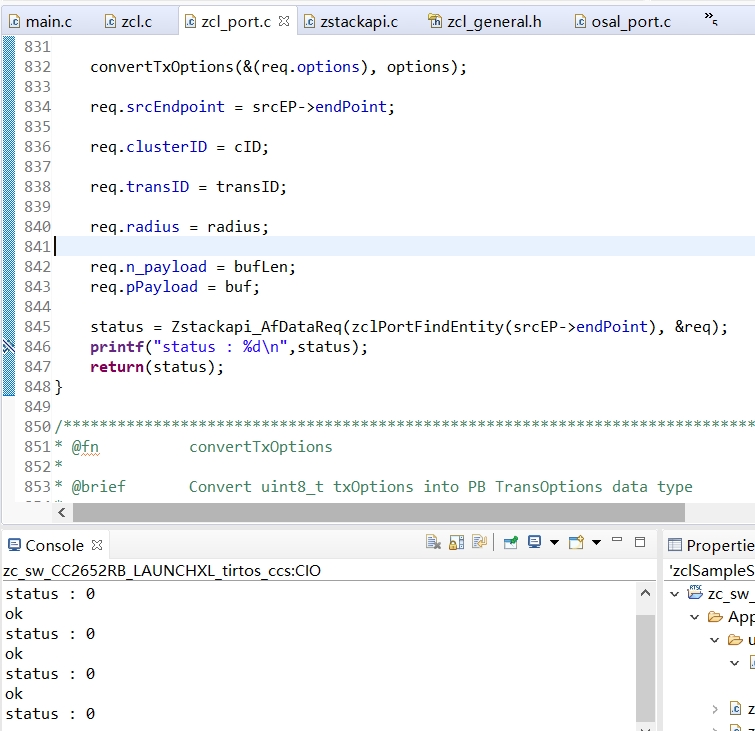This screenshot has width=755, height=731.
Task: Collapse the App folder in the project tree
Action: (695, 617)
